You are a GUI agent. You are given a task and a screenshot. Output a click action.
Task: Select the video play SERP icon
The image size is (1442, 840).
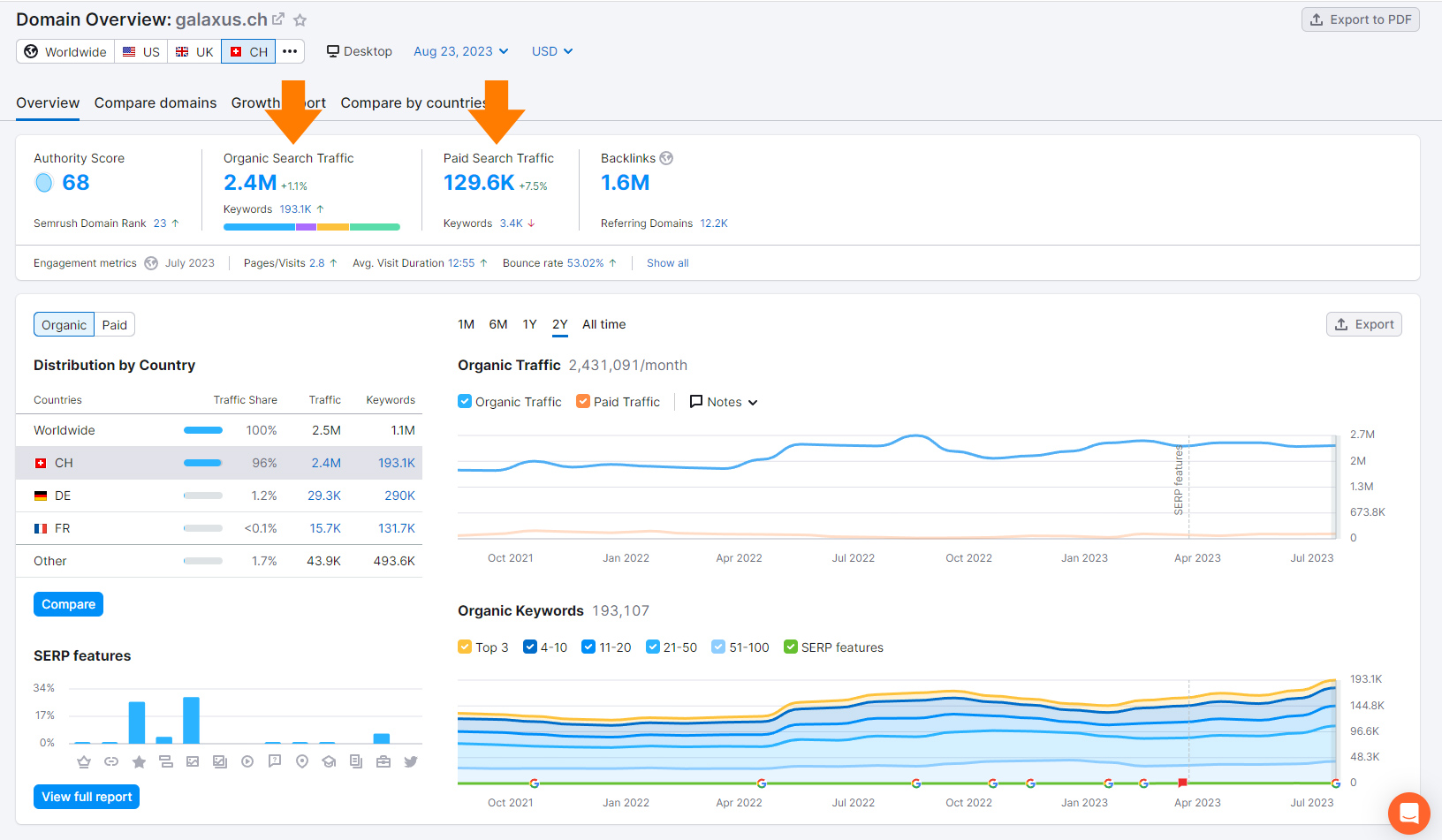click(247, 761)
